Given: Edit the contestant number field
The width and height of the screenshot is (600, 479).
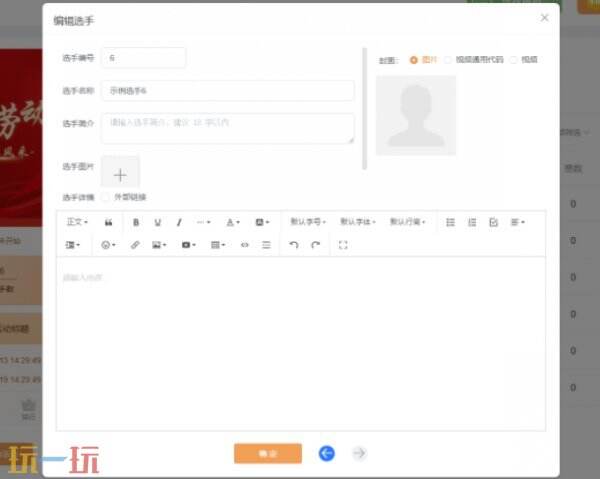Looking at the screenshot, I should (143, 58).
